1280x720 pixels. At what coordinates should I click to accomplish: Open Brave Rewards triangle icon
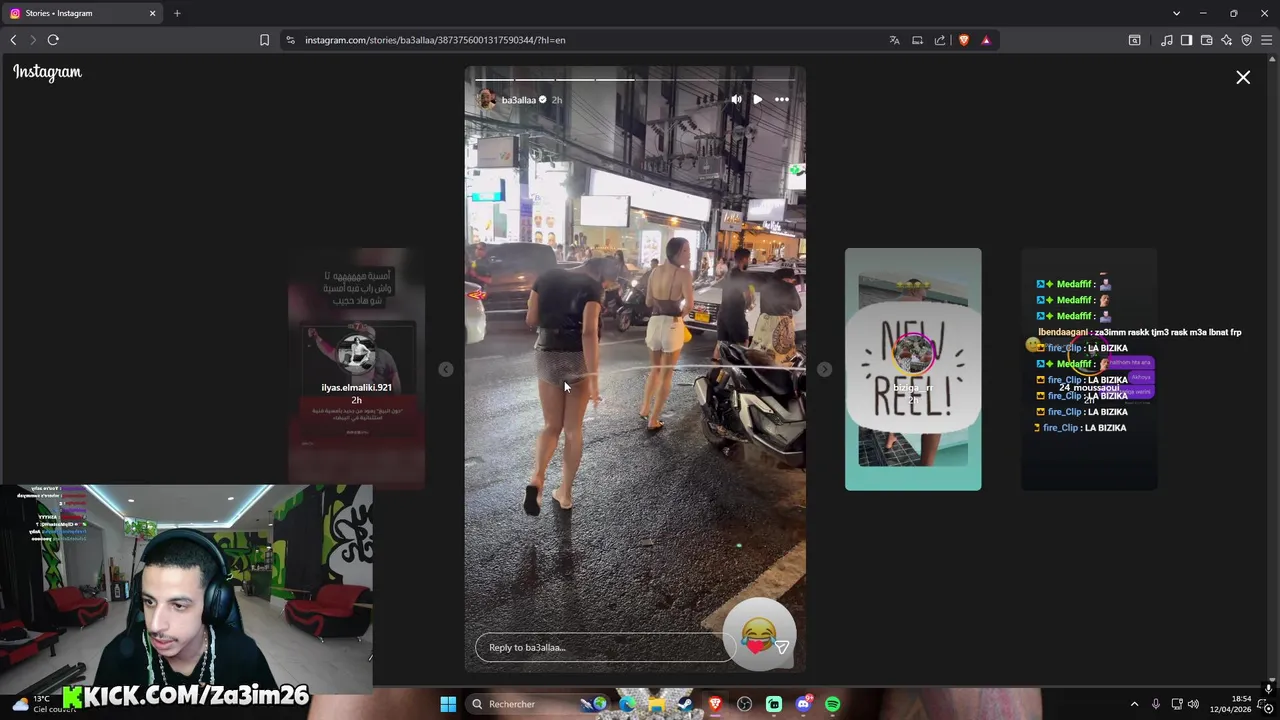click(x=986, y=40)
